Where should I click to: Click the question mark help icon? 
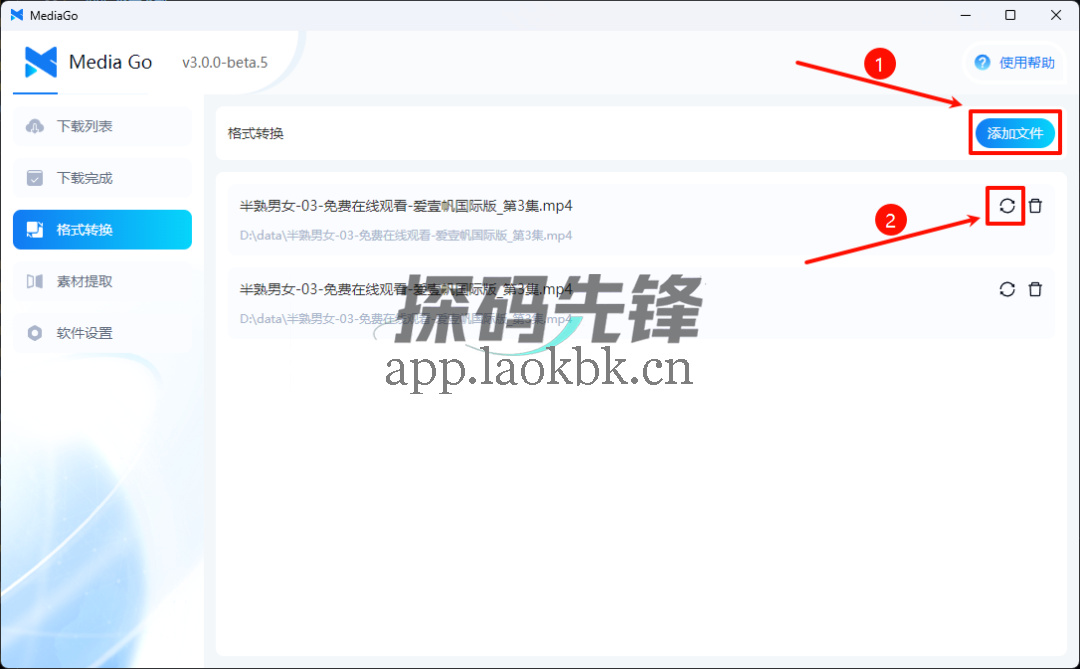pos(982,63)
